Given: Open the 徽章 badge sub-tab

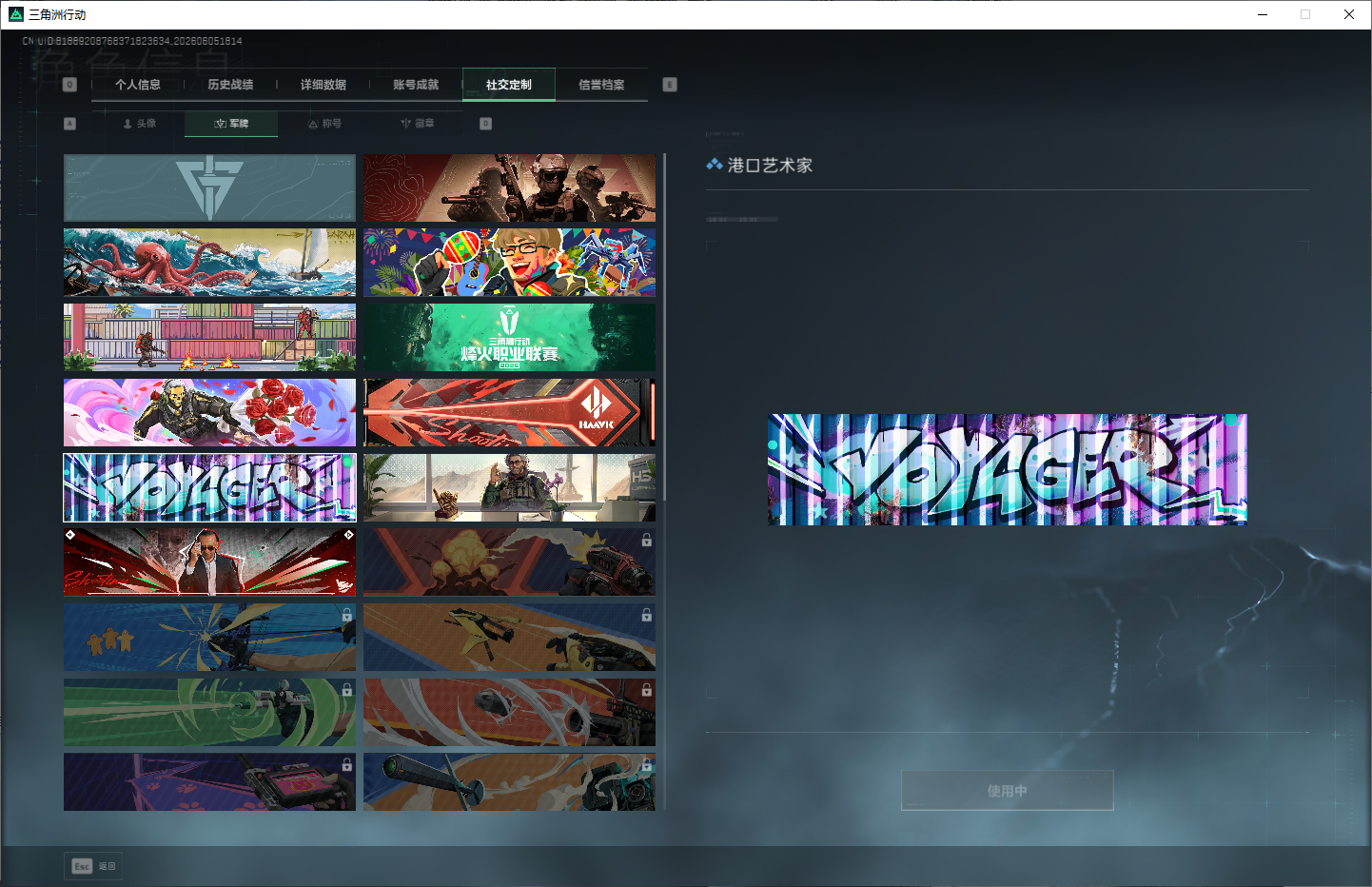Looking at the screenshot, I should (x=417, y=124).
